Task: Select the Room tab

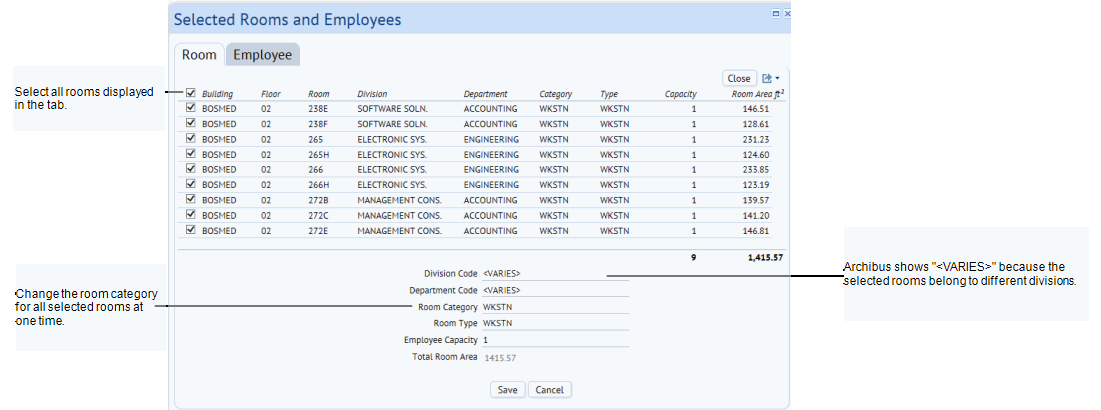Action: 199,55
